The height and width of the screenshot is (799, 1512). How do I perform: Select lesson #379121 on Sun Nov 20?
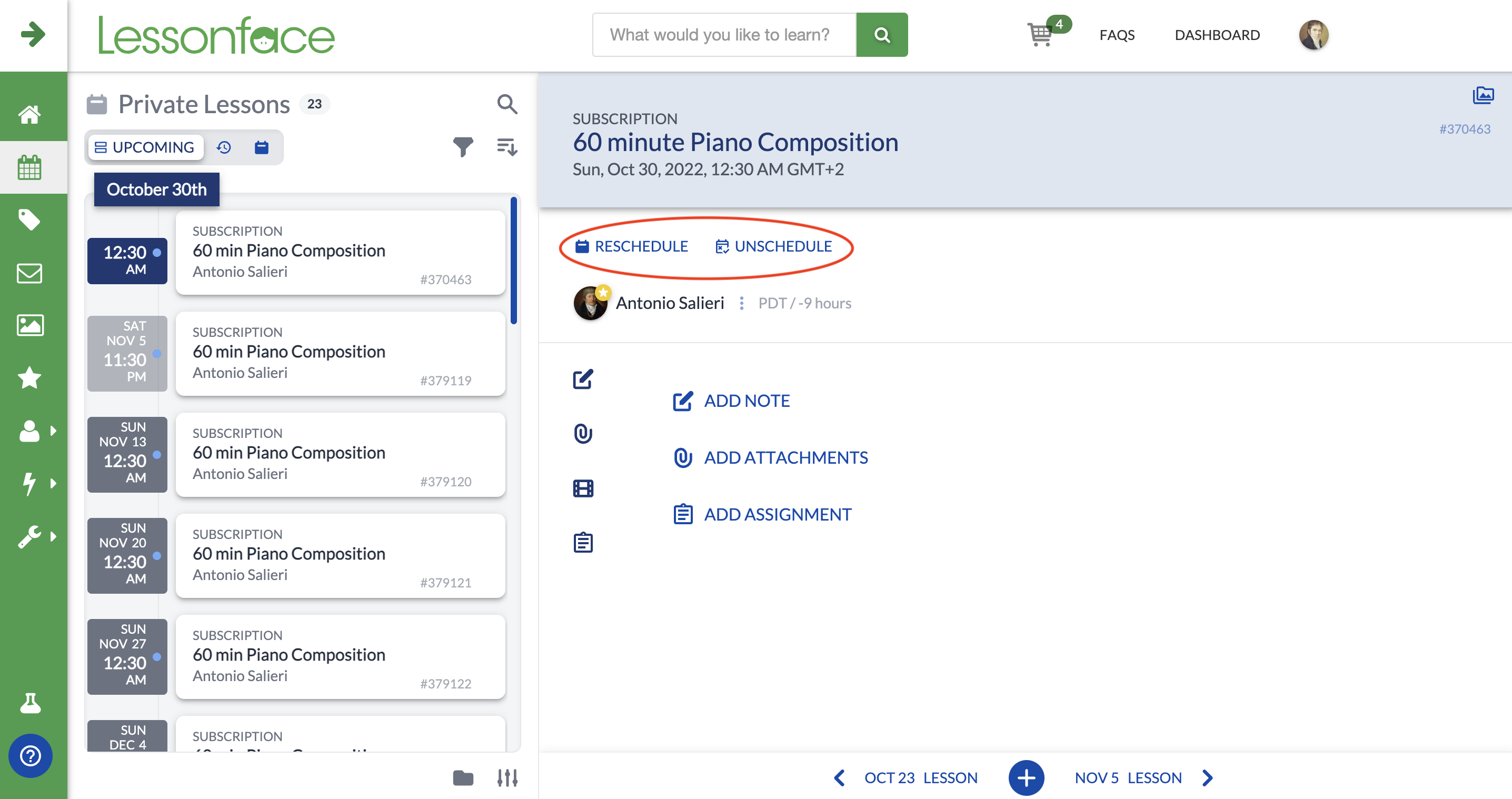point(341,555)
